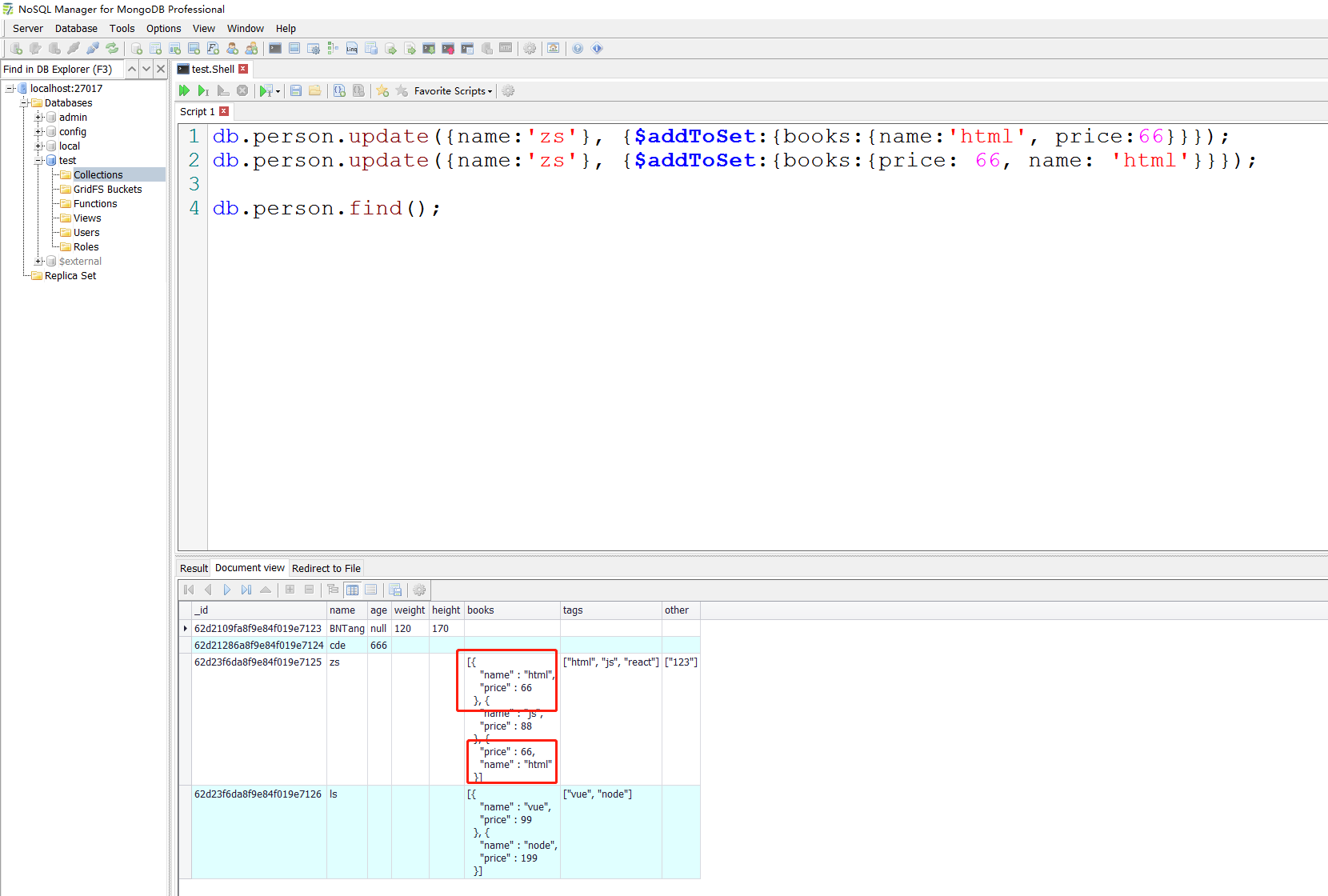Open the Help menu
This screenshot has width=1328, height=896.
pos(286,29)
